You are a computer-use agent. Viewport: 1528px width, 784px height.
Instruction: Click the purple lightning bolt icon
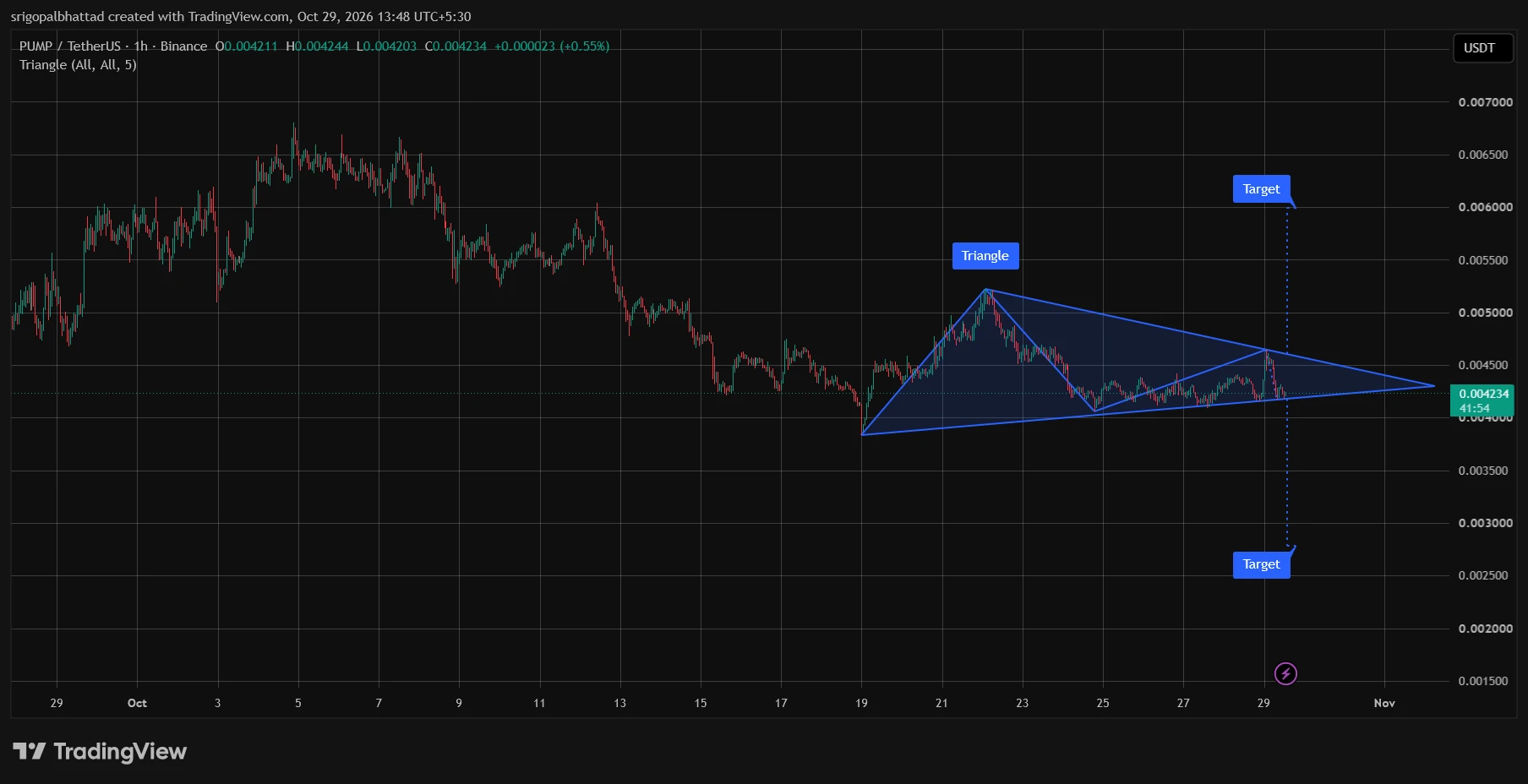[1285, 673]
